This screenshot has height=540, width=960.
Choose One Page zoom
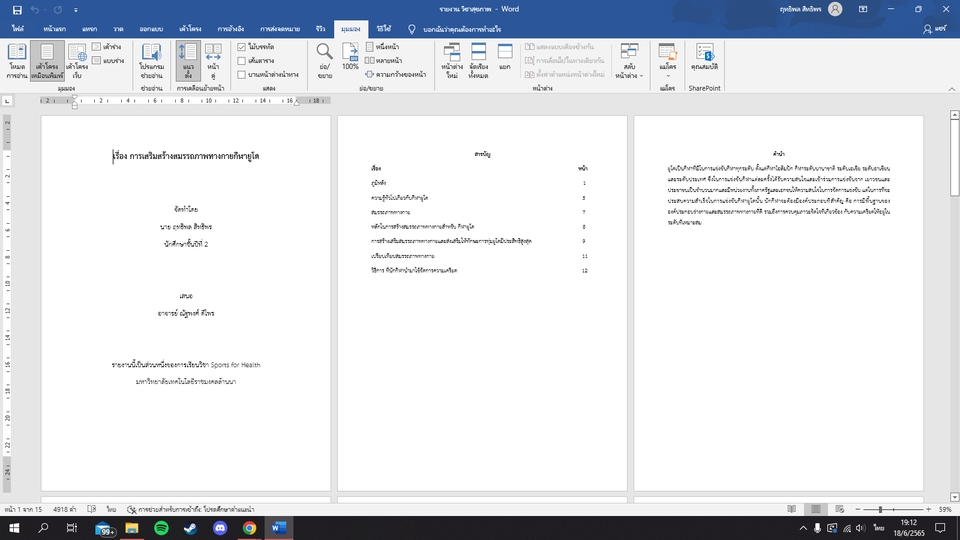pyautogui.click(x=383, y=47)
